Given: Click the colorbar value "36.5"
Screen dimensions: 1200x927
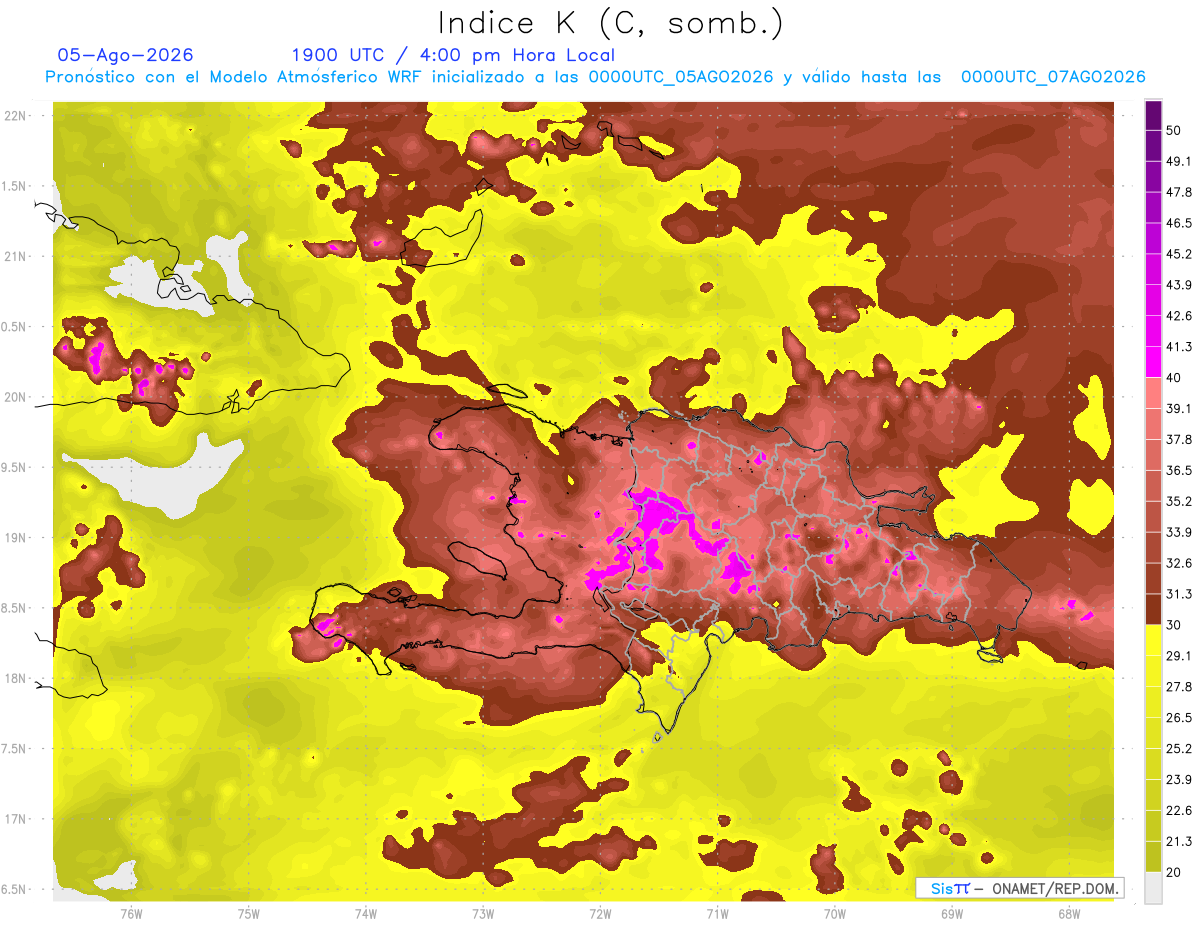Looking at the screenshot, I should coord(1179,470).
